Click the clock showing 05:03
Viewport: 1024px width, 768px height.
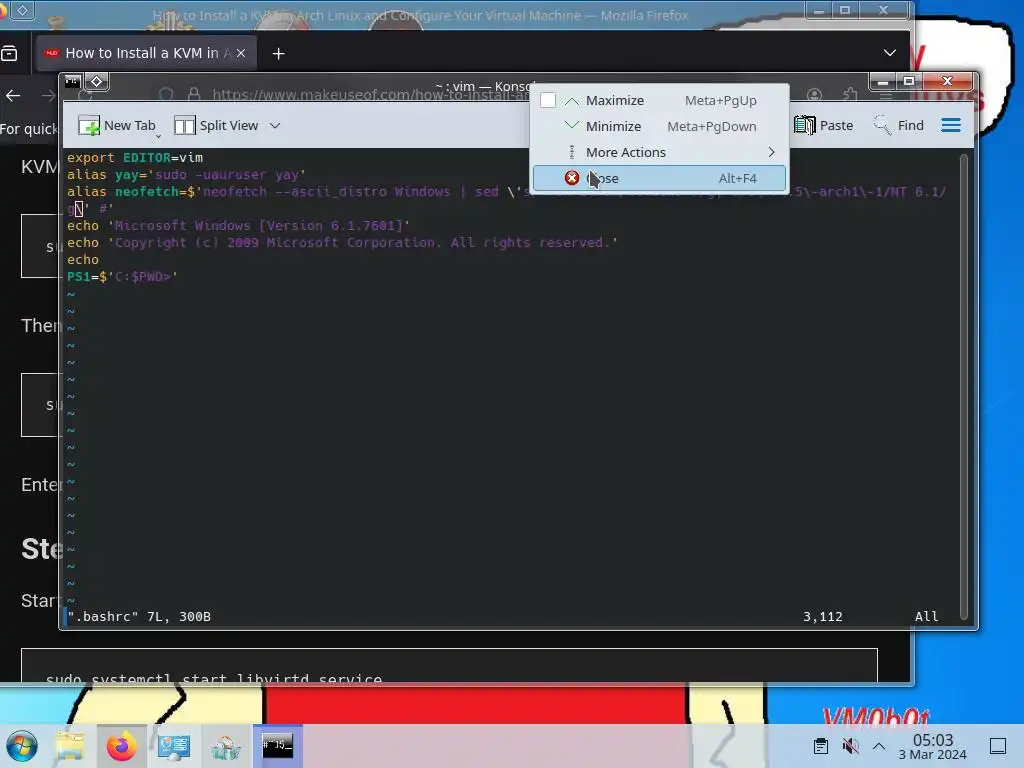pos(933,746)
